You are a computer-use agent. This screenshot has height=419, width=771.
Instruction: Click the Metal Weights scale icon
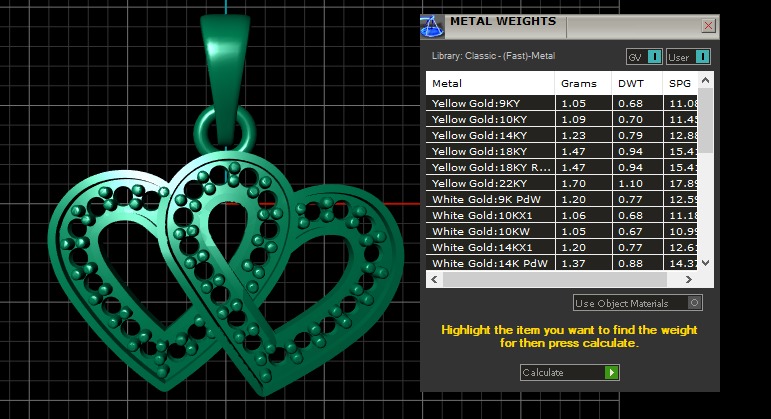(x=432, y=27)
